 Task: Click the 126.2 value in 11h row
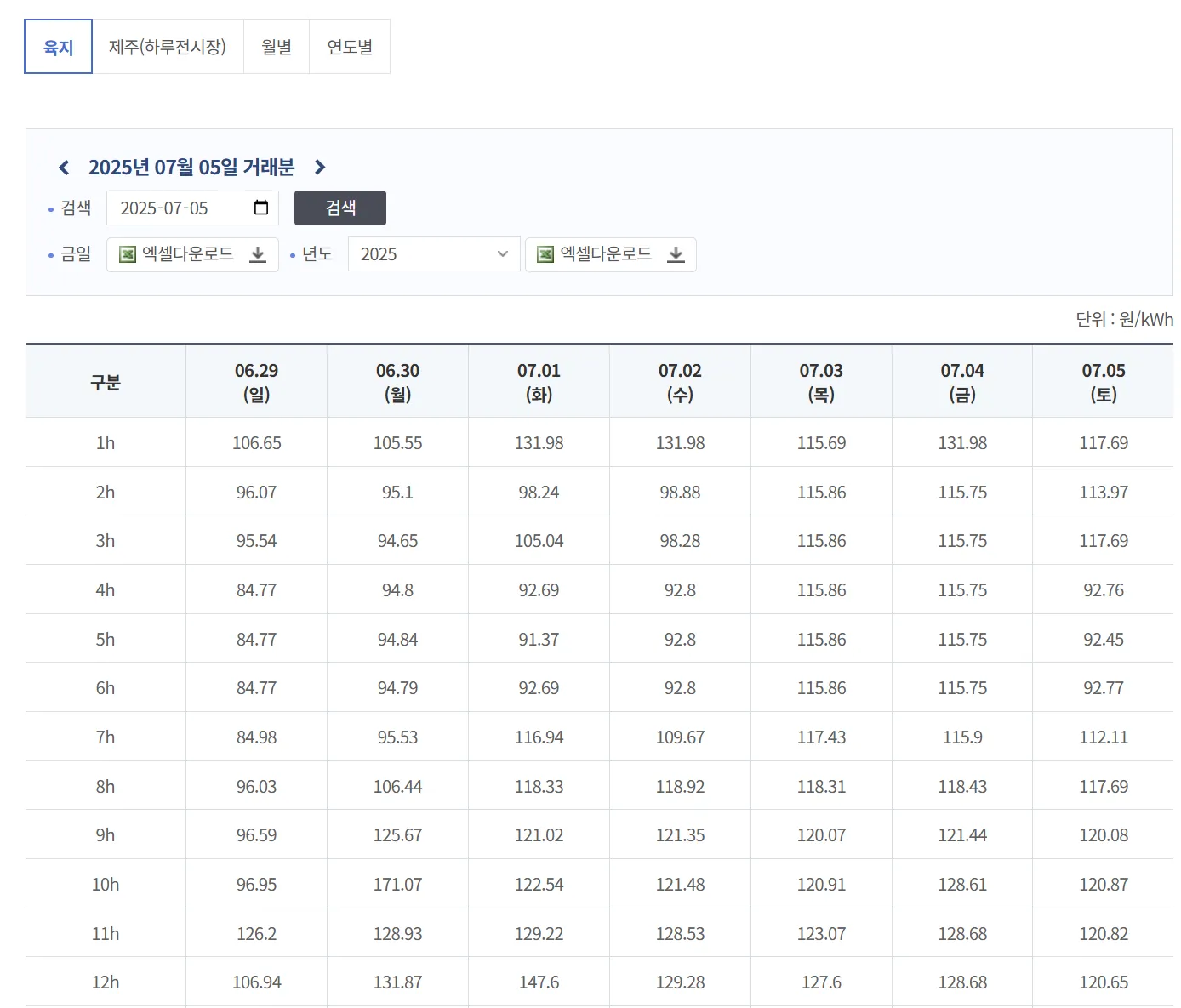tap(256, 934)
